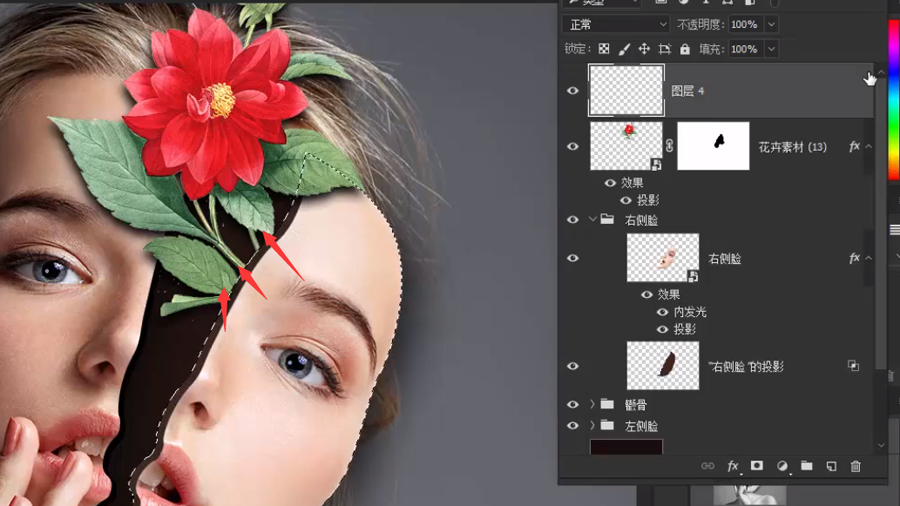Click the delete layer trash icon
900x506 pixels.
(x=855, y=466)
